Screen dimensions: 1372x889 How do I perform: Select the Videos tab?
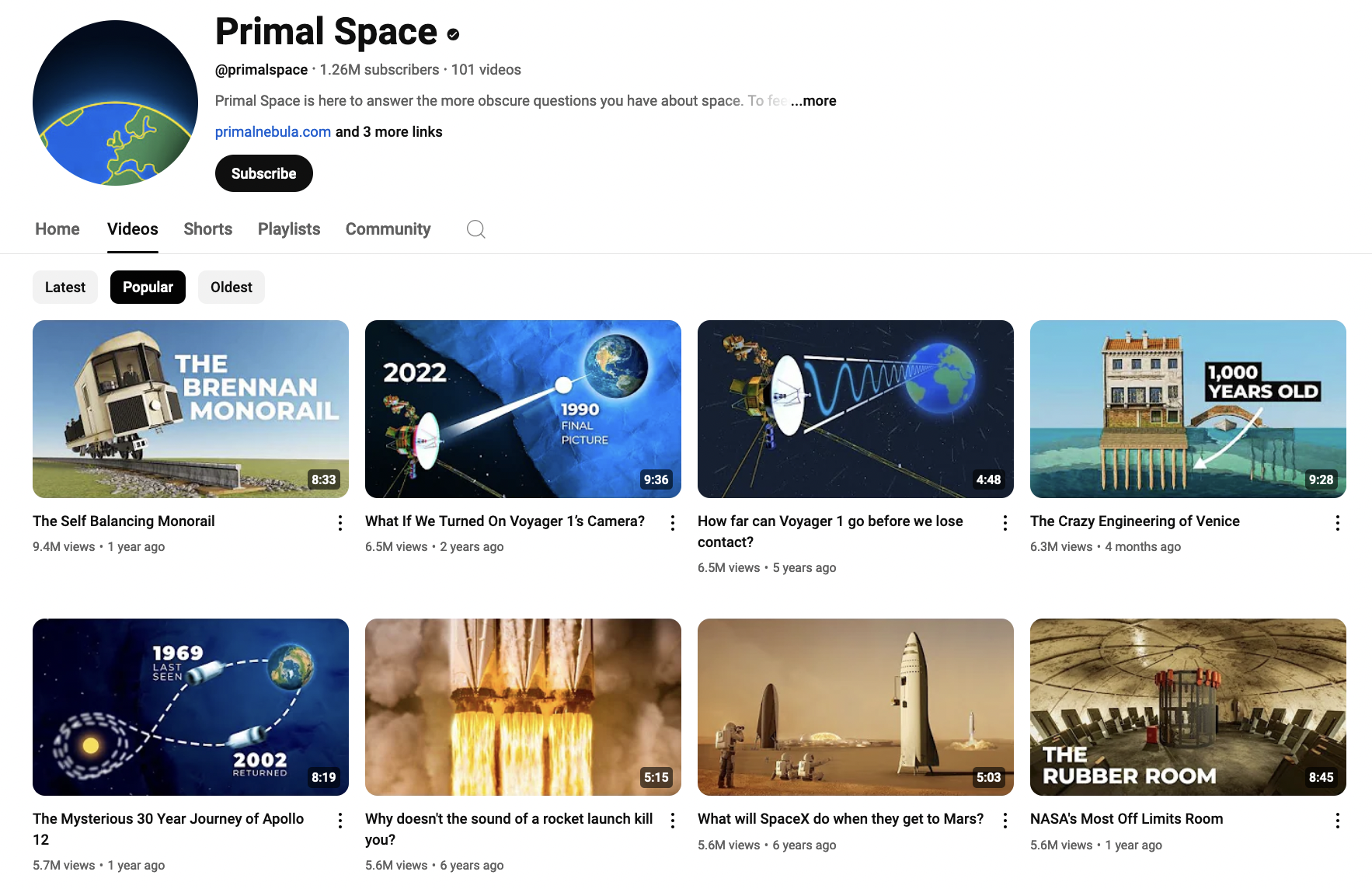133,229
